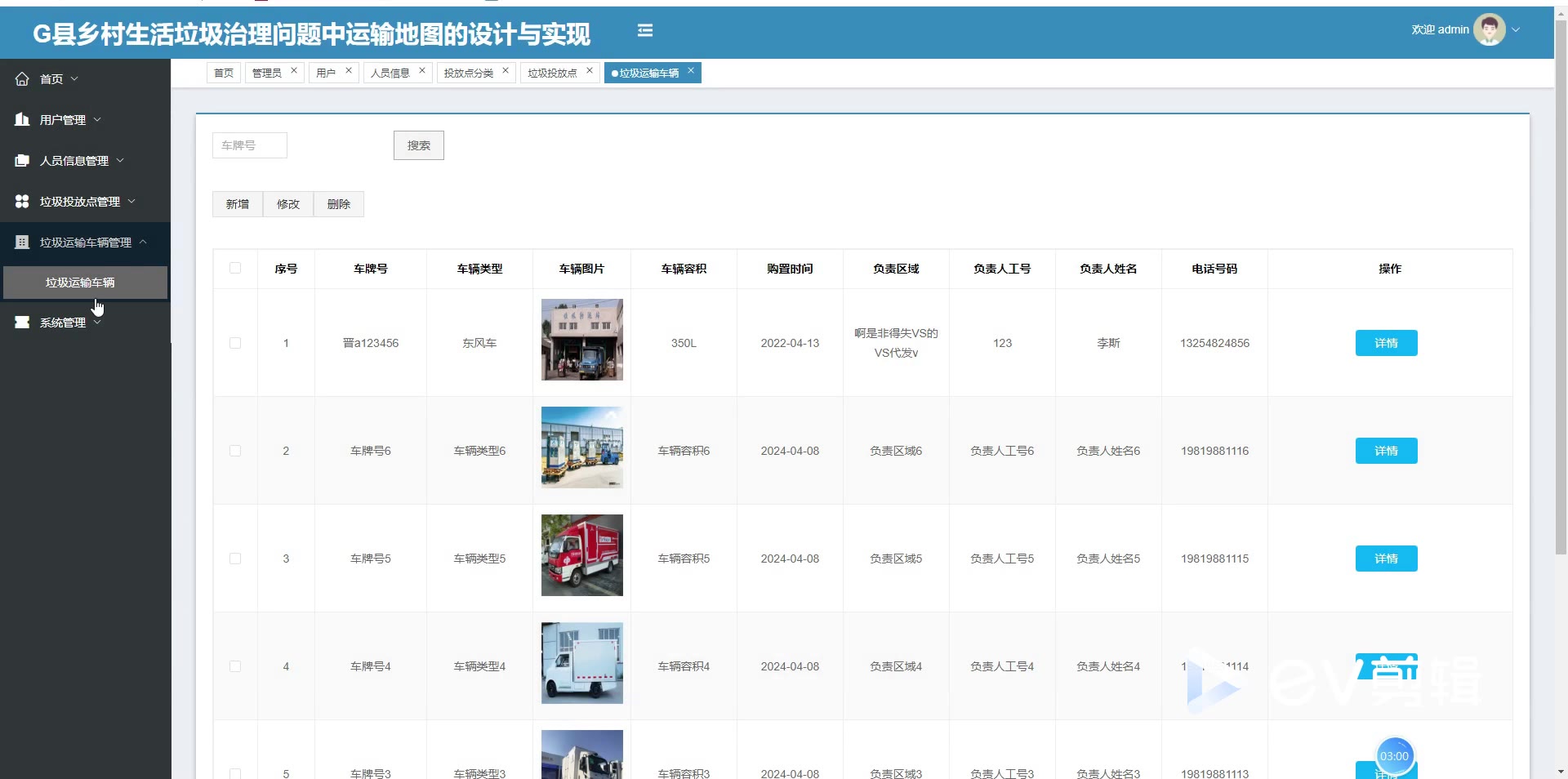
Task: Click the 用户管理 sidebar icon
Action: tap(22, 120)
